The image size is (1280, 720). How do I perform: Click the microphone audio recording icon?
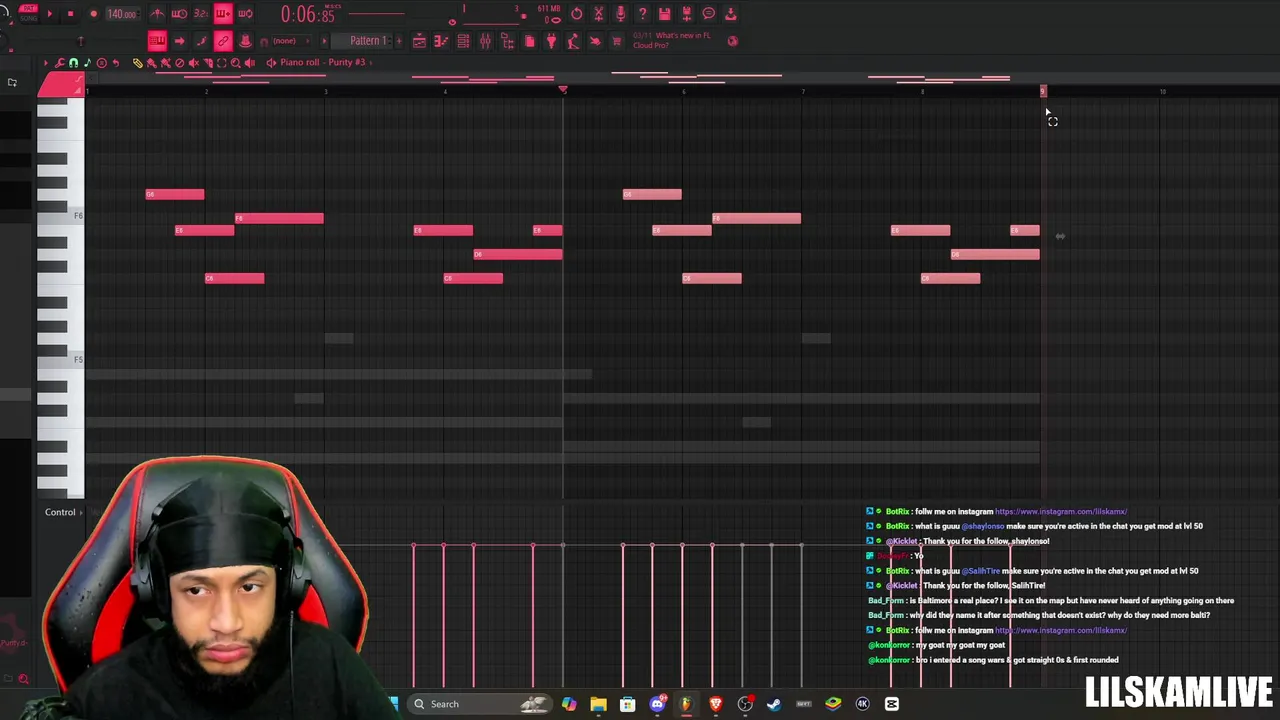pyautogui.click(x=620, y=14)
